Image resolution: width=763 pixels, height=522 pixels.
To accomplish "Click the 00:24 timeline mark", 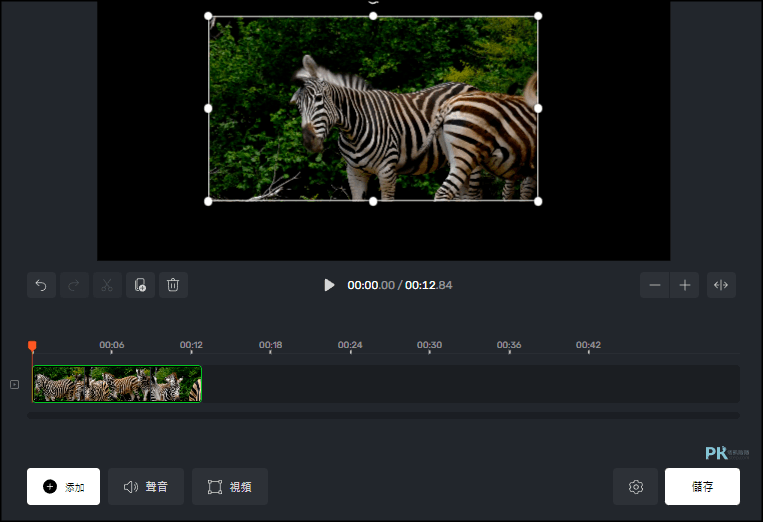I will 350,345.
